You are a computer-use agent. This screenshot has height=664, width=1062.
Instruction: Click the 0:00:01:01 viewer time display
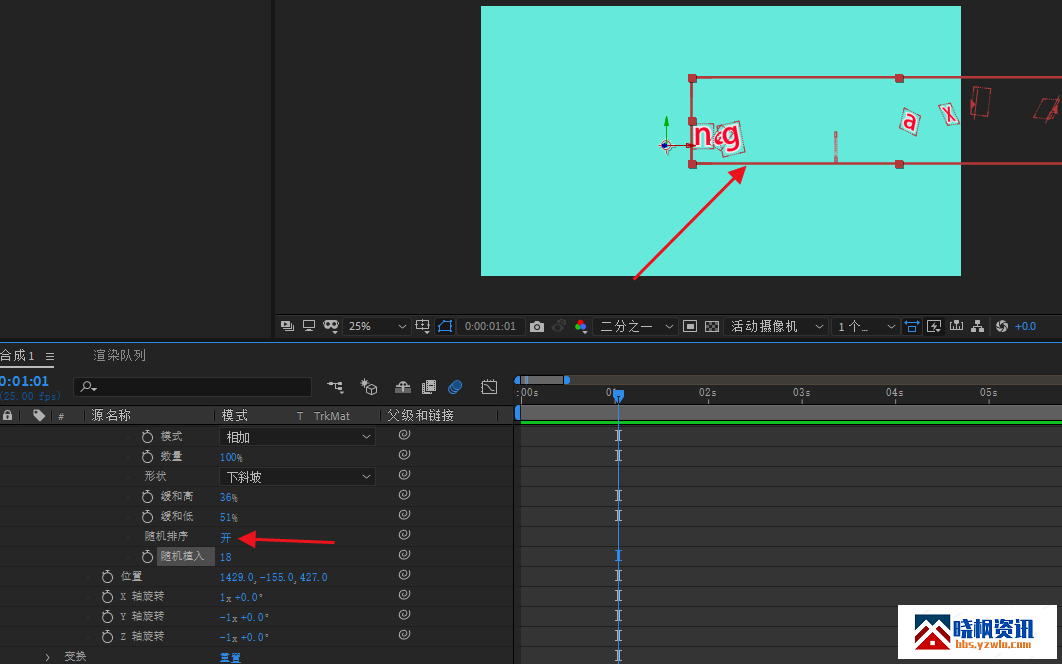coord(490,327)
